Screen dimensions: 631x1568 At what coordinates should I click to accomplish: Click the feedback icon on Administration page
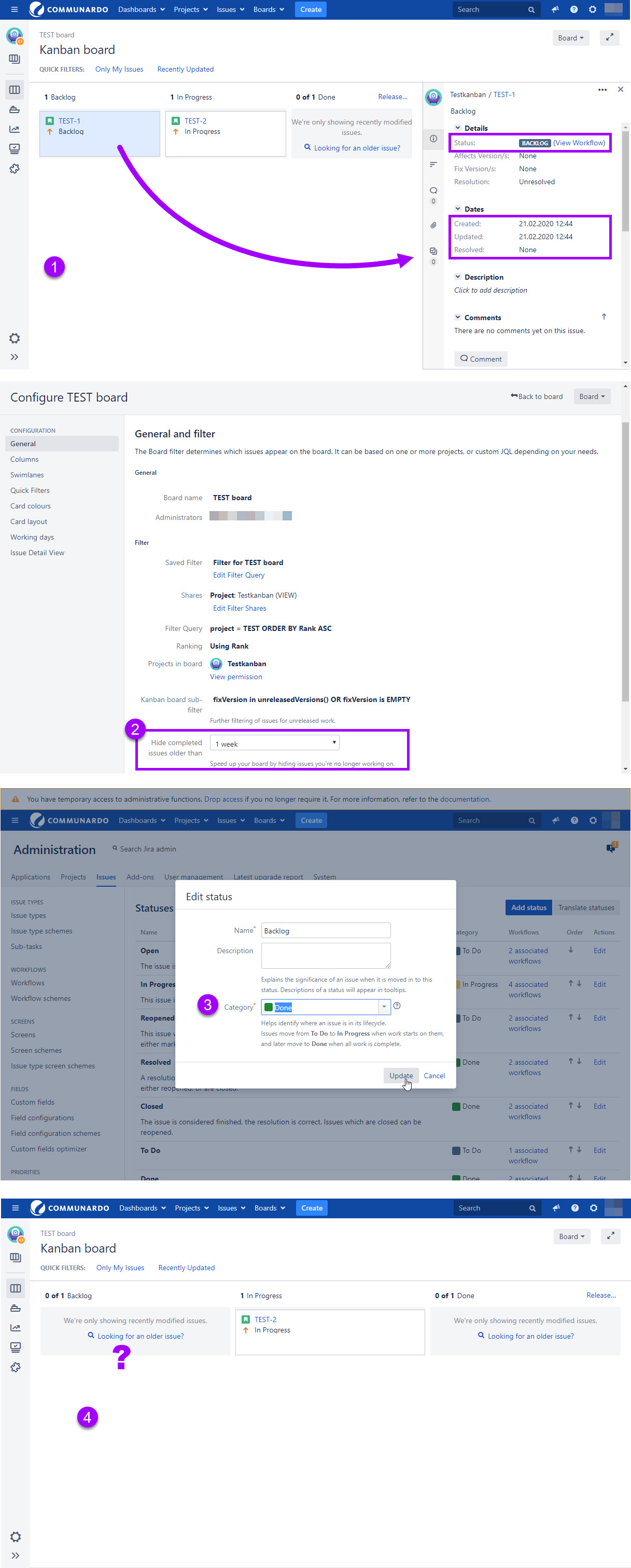click(x=611, y=847)
